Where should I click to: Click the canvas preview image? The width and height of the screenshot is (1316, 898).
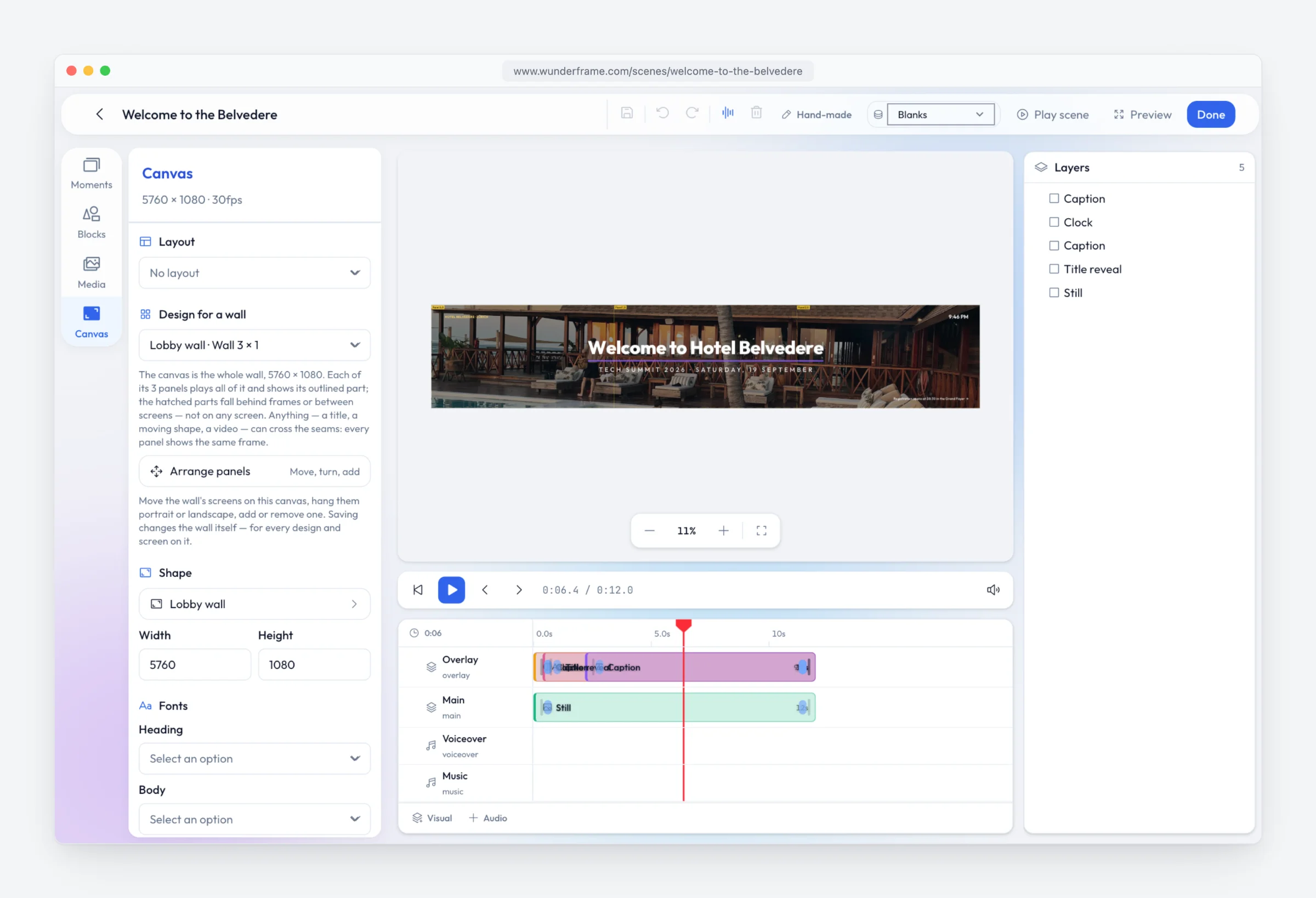pos(705,357)
